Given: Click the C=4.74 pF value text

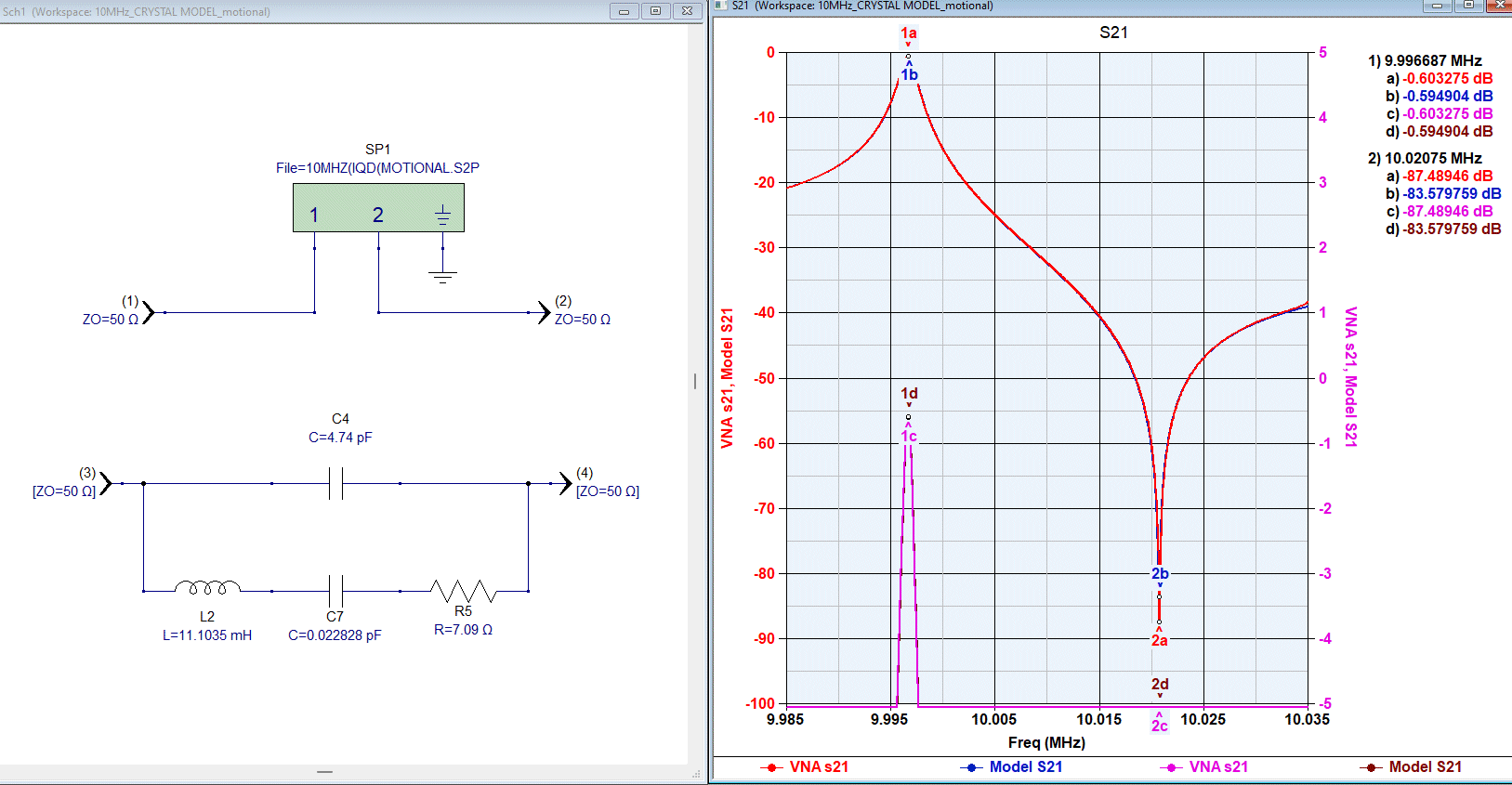Looking at the screenshot, I should click(340, 438).
